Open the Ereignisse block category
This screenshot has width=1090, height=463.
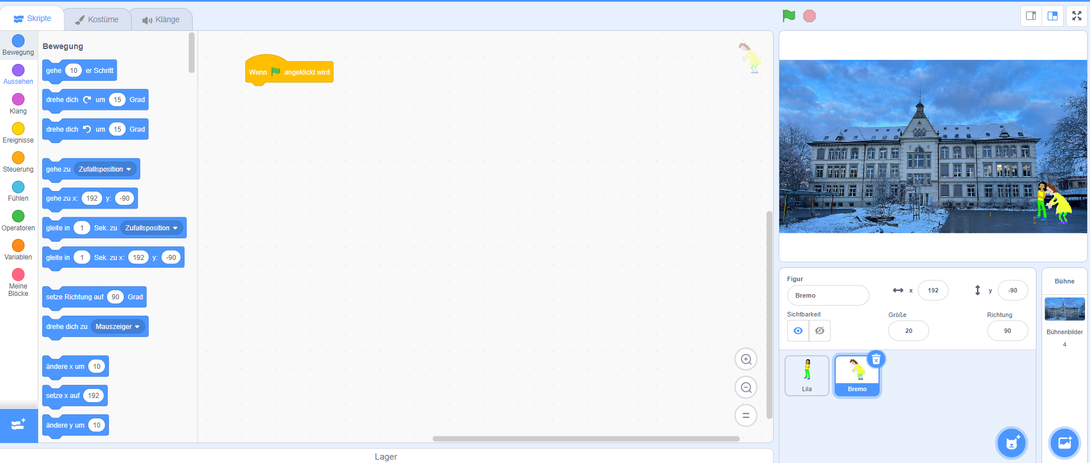coord(18,133)
